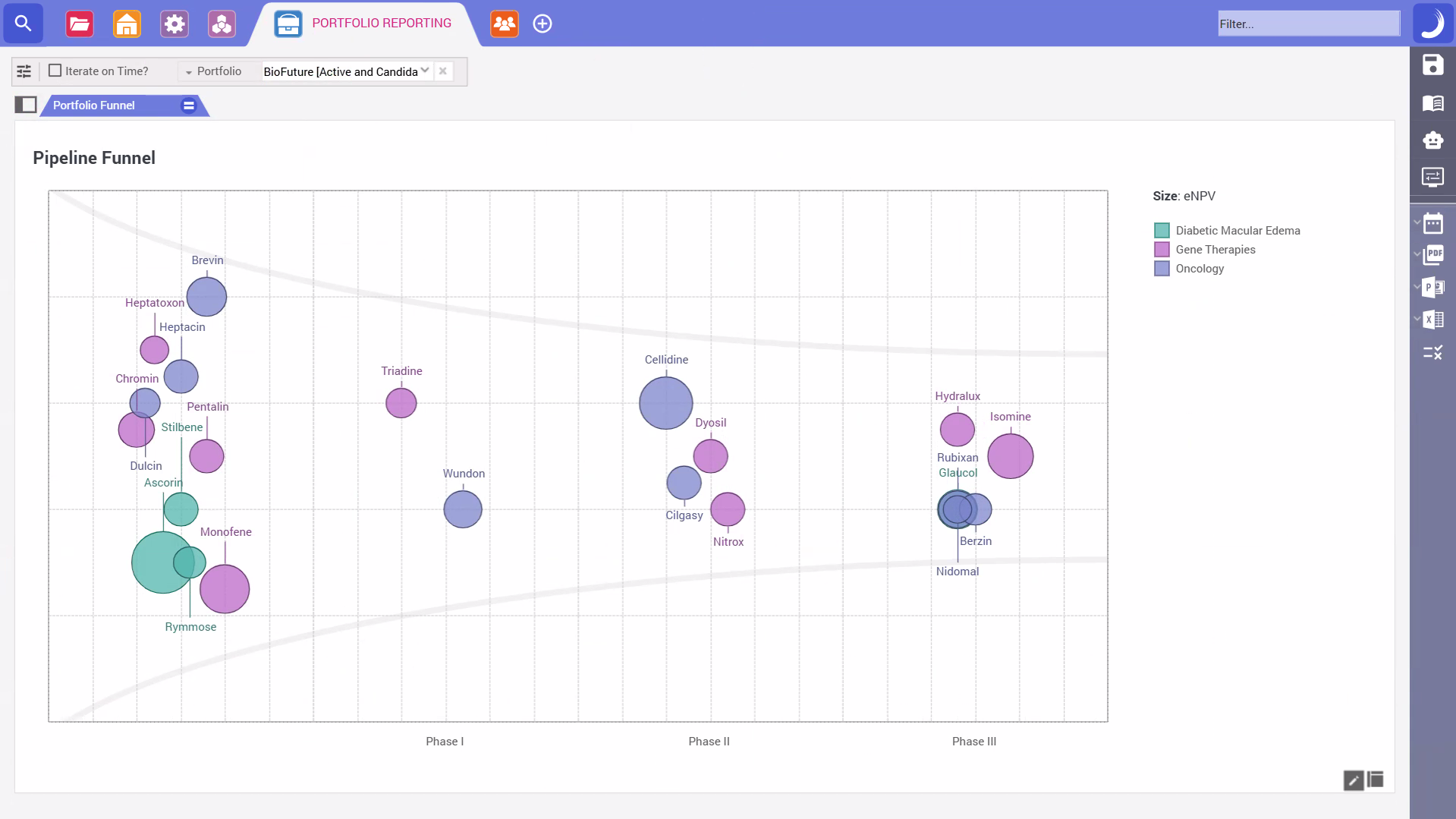This screenshot has width=1456, height=819.
Task: Click the list-check toggle in the sidebar
Action: tap(1433, 352)
